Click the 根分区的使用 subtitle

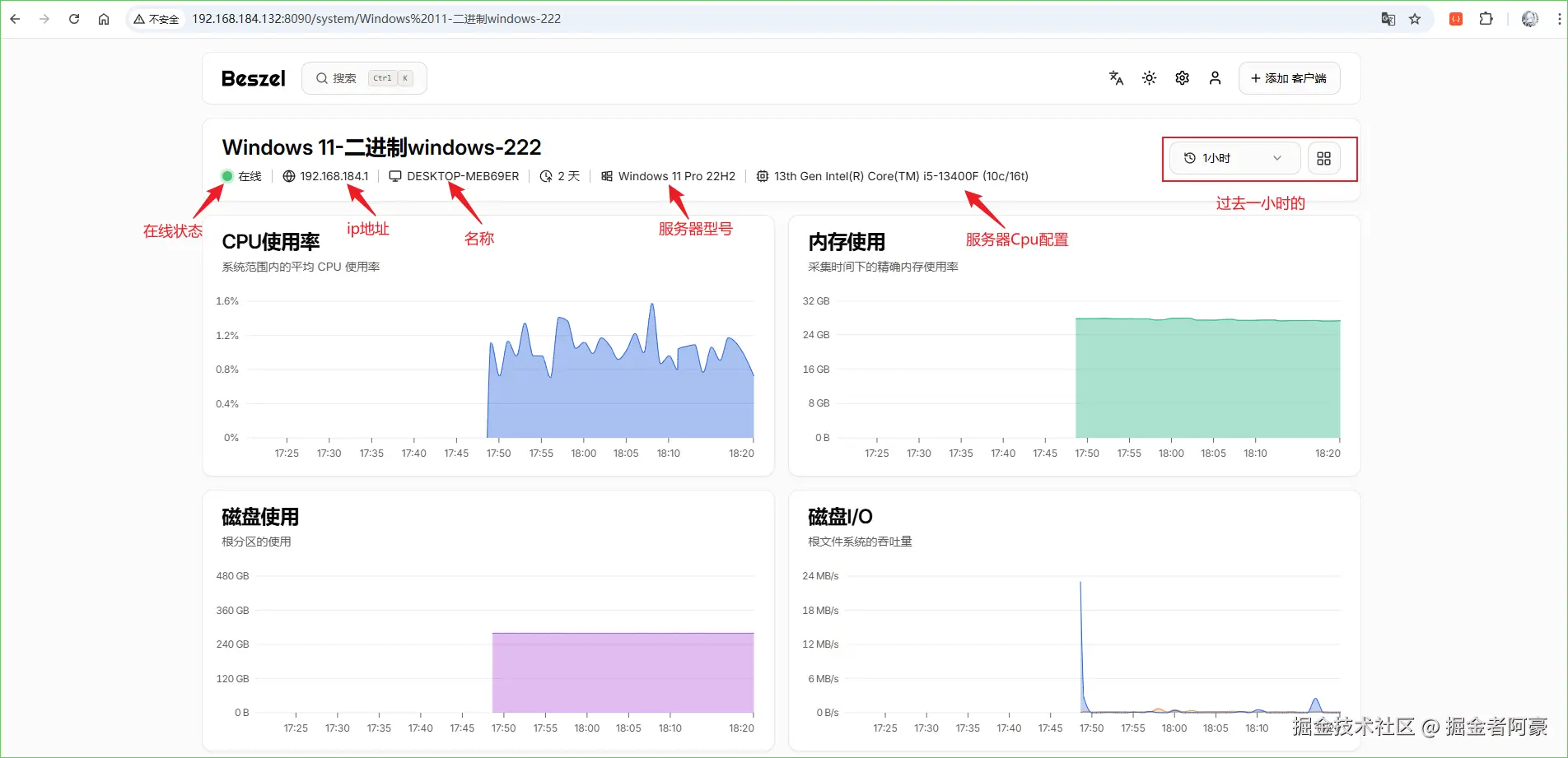point(256,542)
